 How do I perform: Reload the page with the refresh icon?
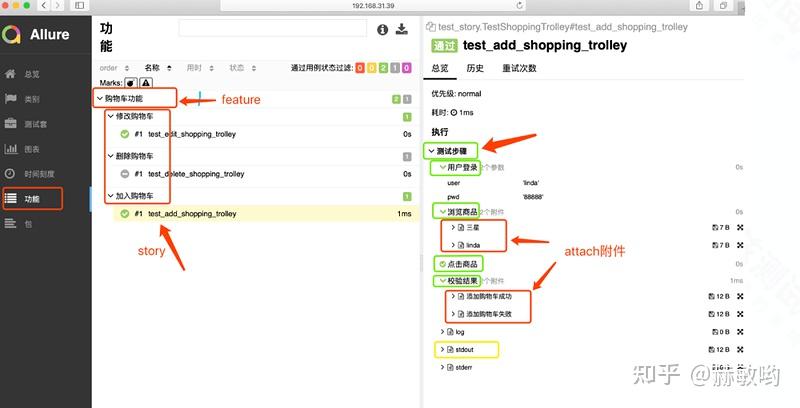pos(520,5)
